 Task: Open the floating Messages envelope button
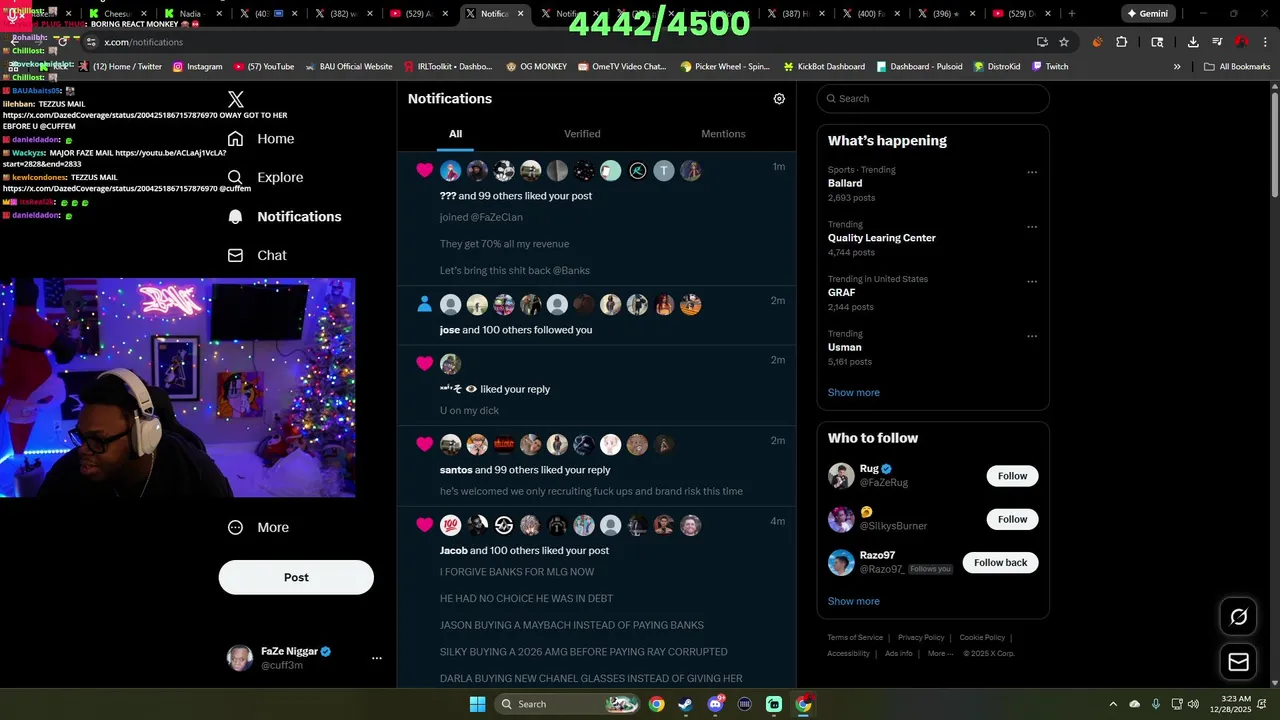1238,662
